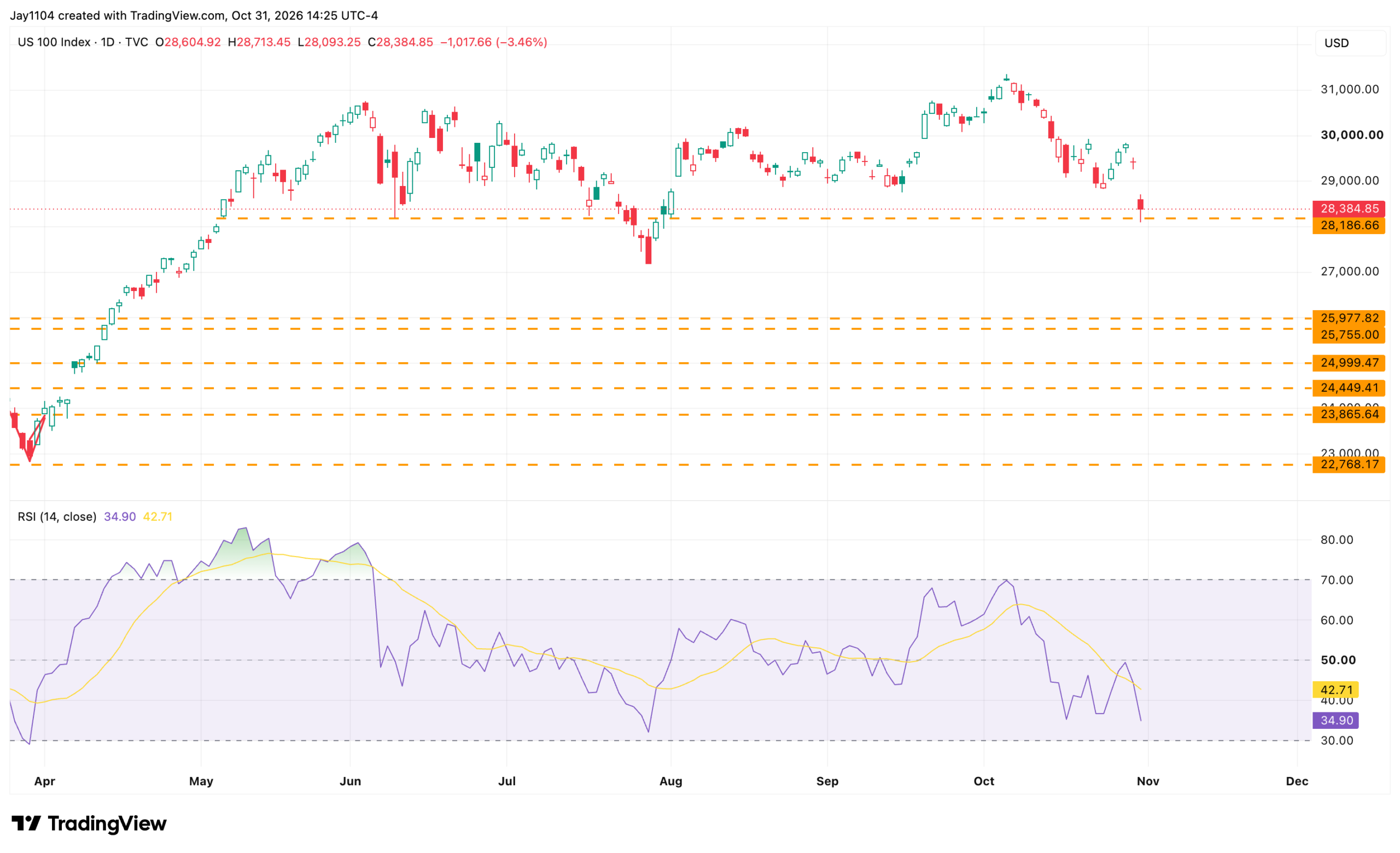Viewport: 1400px width, 853px height.
Task: Click the Jay1104 created with TradingView header
Action: (x=194, y=15)
